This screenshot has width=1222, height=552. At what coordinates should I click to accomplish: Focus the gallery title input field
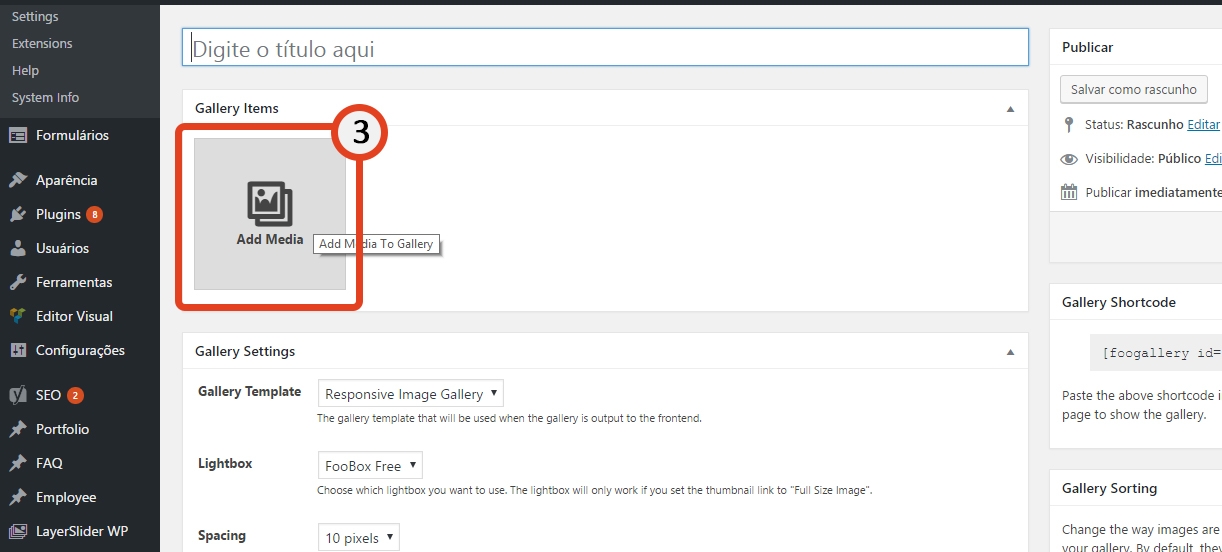click(605, 48)
